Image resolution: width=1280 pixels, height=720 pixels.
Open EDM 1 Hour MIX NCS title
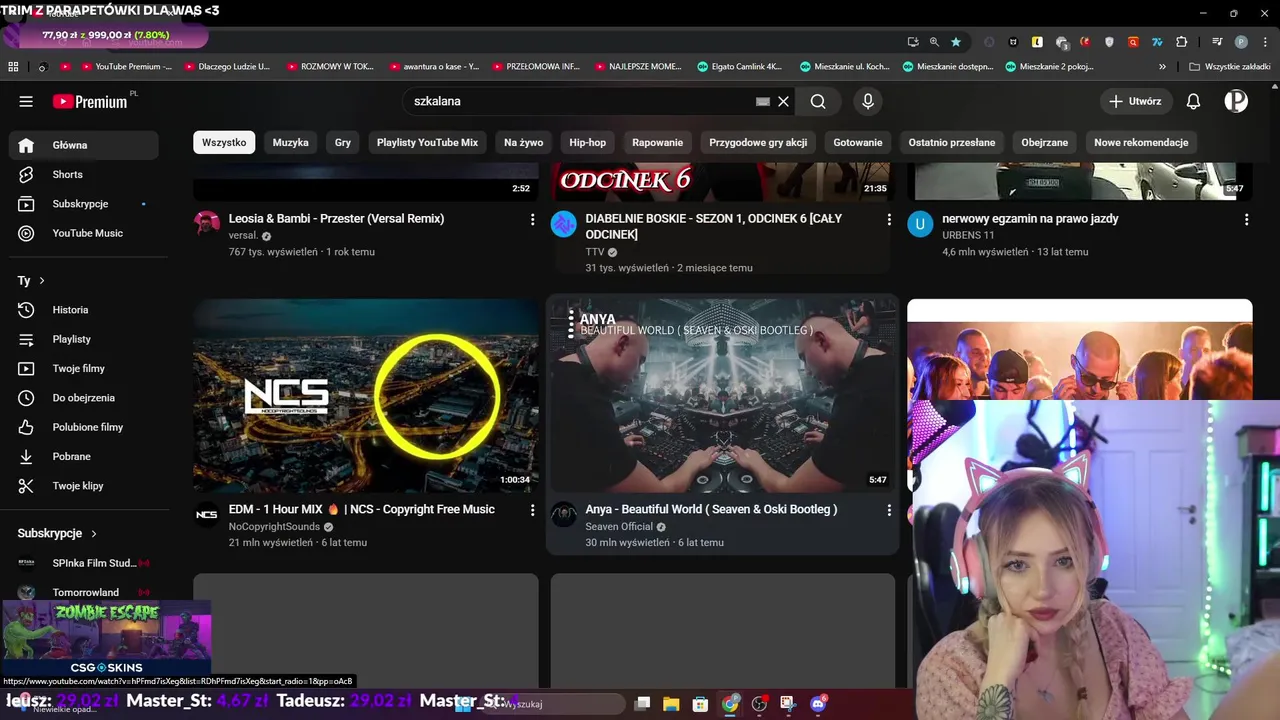(x=362, y=510)
